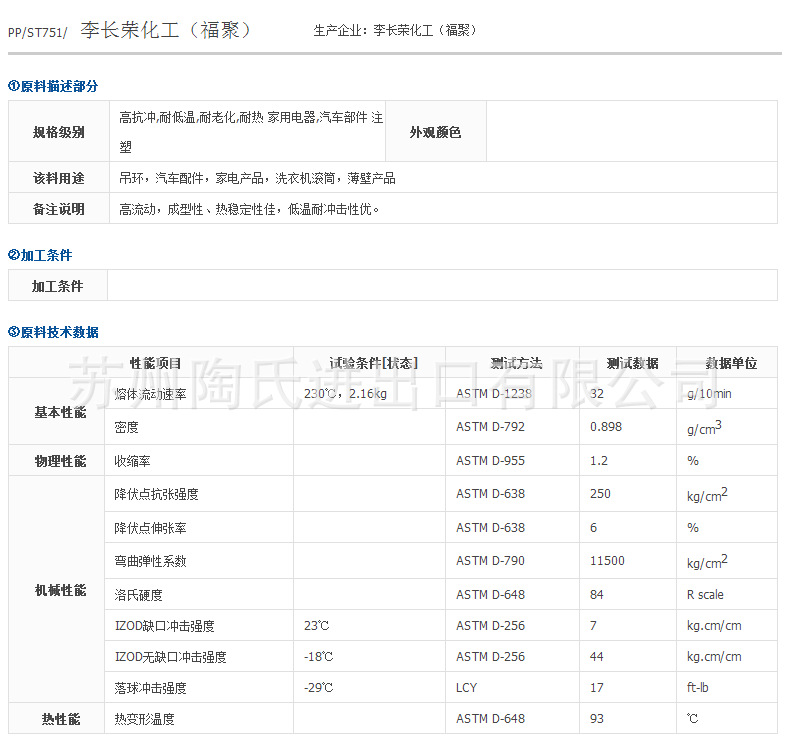Click the 性能项目 column header

pyautogui.click(x=155, y=363)
